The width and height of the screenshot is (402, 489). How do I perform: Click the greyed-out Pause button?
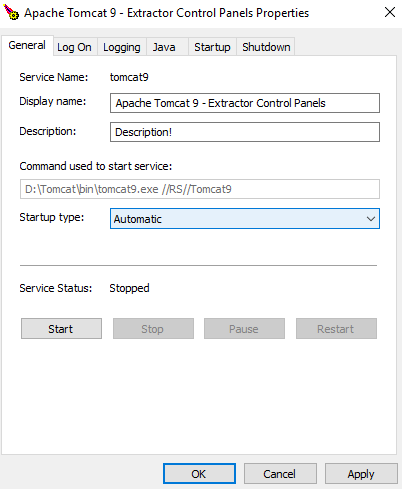(244, 329)
